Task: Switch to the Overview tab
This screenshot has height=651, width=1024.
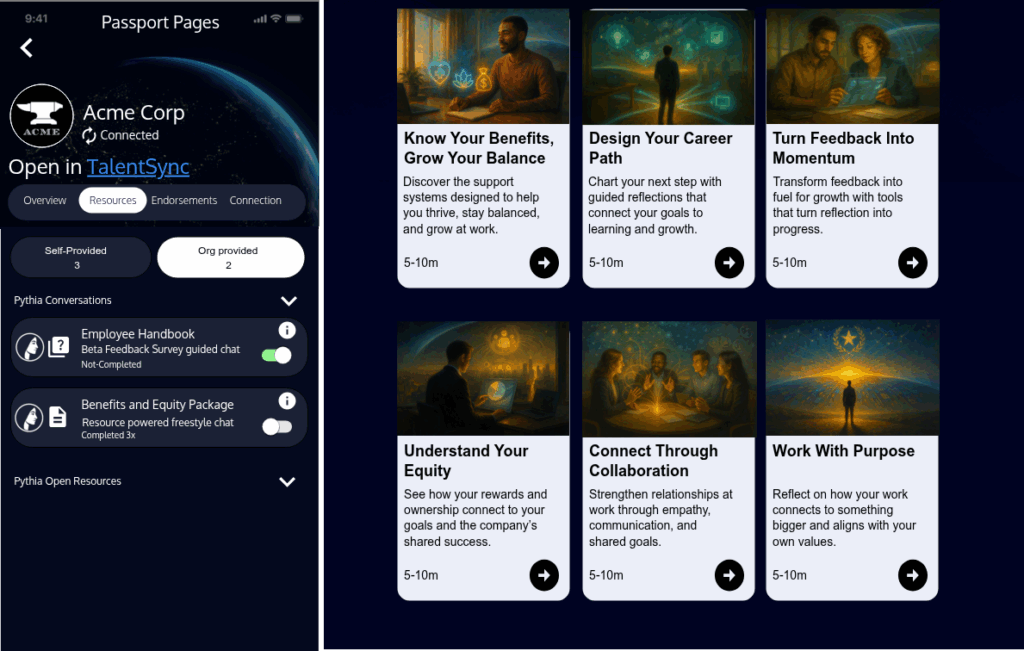Action: coord(45,200)
